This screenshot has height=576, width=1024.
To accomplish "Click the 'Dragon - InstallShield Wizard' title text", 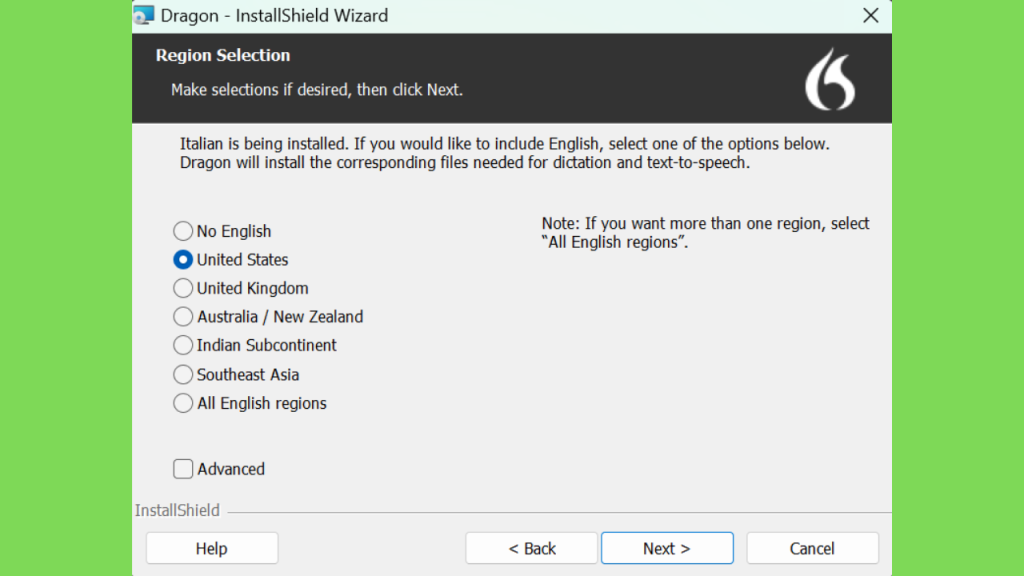I will (x=274, y=15).
